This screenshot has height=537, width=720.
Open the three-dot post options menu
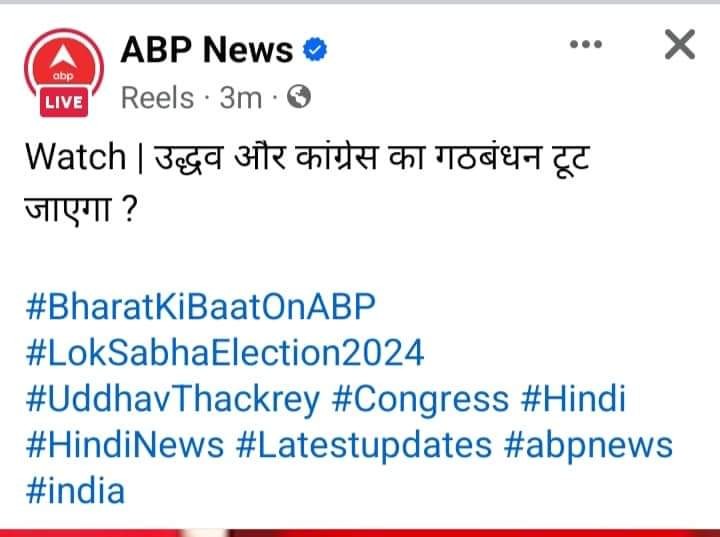(585, 45)
